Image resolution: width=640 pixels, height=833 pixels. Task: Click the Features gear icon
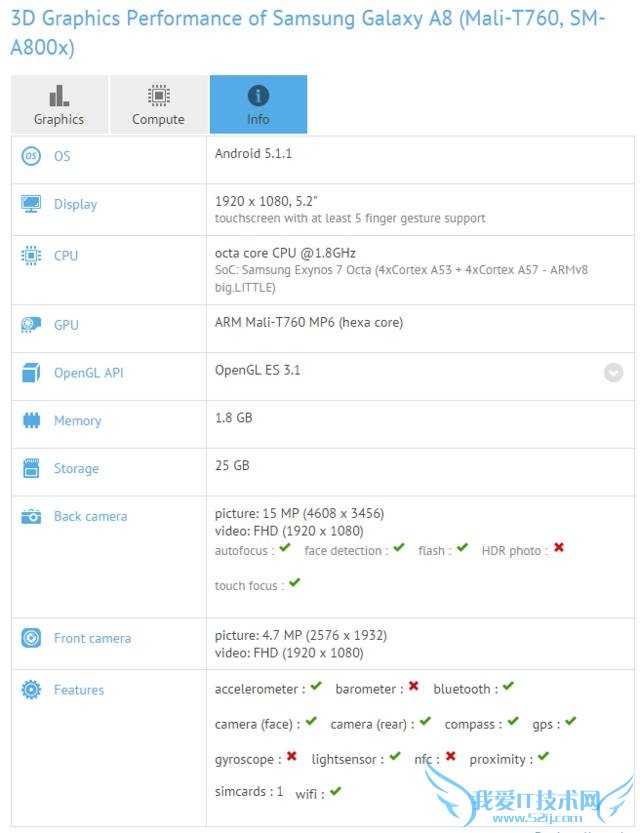coord(31,690)
